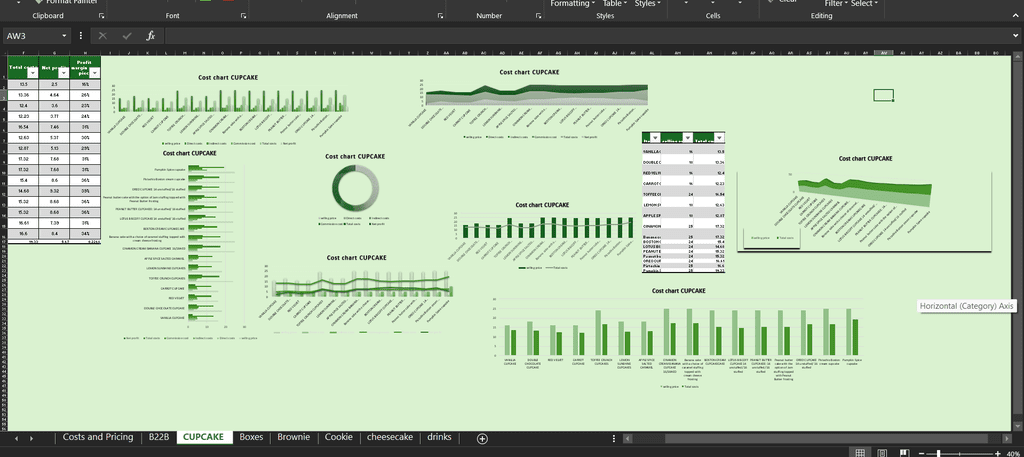Viewport: 1024px width, 457px height.
Task: Open the Find & Select dropdown
Action: tap(865, 3)
